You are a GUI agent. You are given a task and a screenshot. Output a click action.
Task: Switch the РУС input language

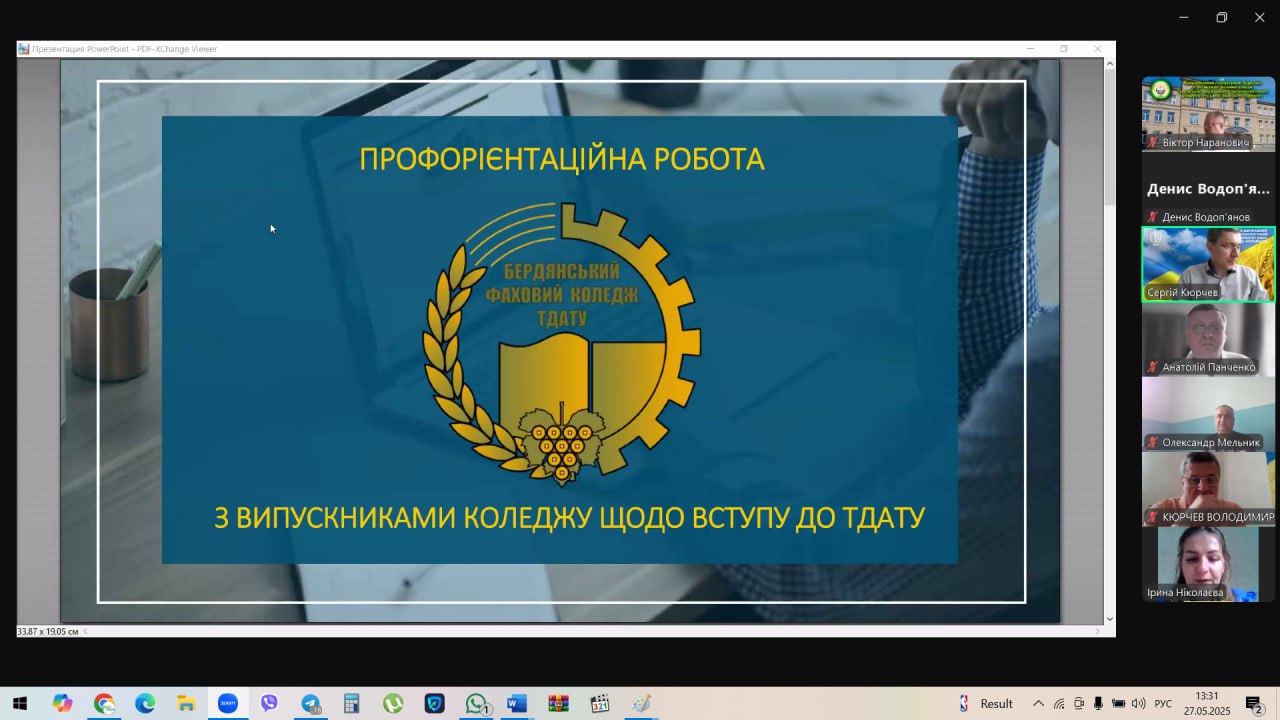point(1164,703)
